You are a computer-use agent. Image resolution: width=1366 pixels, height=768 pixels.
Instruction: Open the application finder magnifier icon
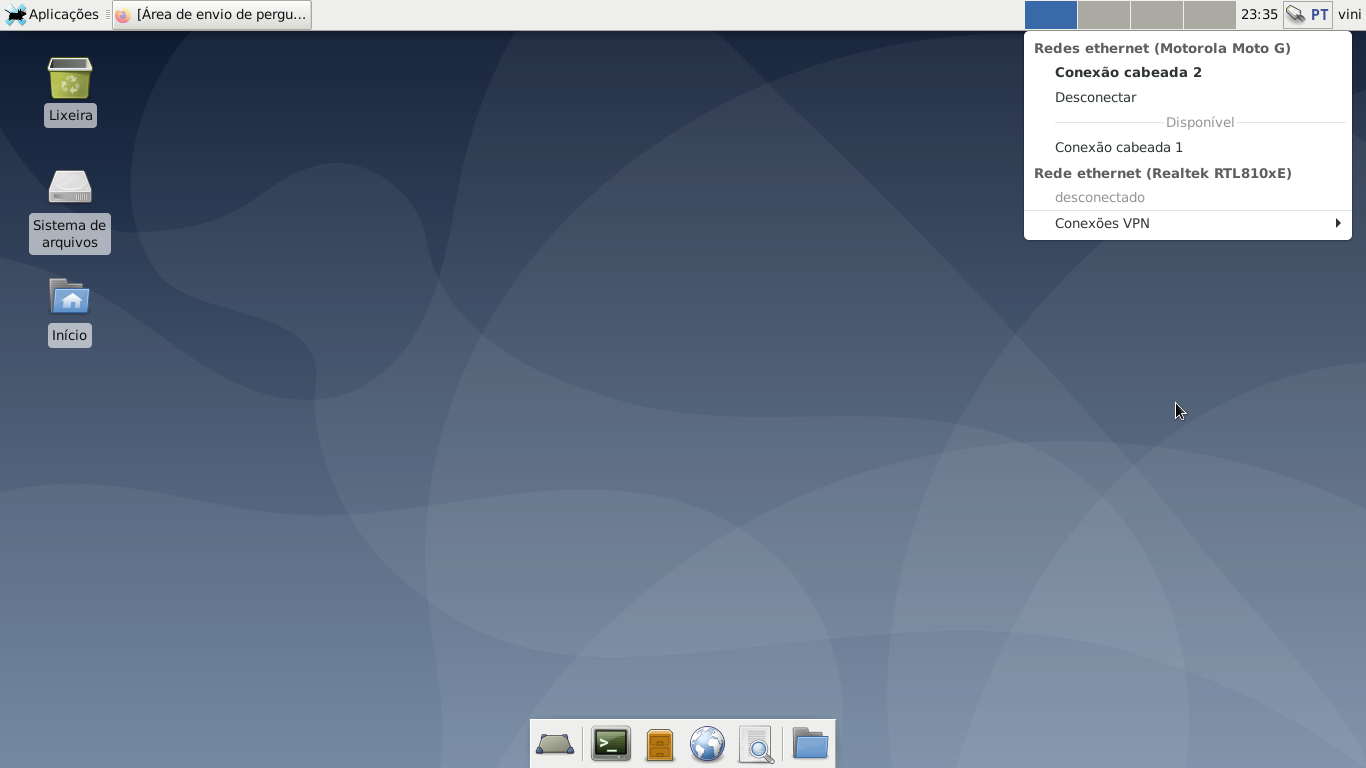click(x=757, y=744)
